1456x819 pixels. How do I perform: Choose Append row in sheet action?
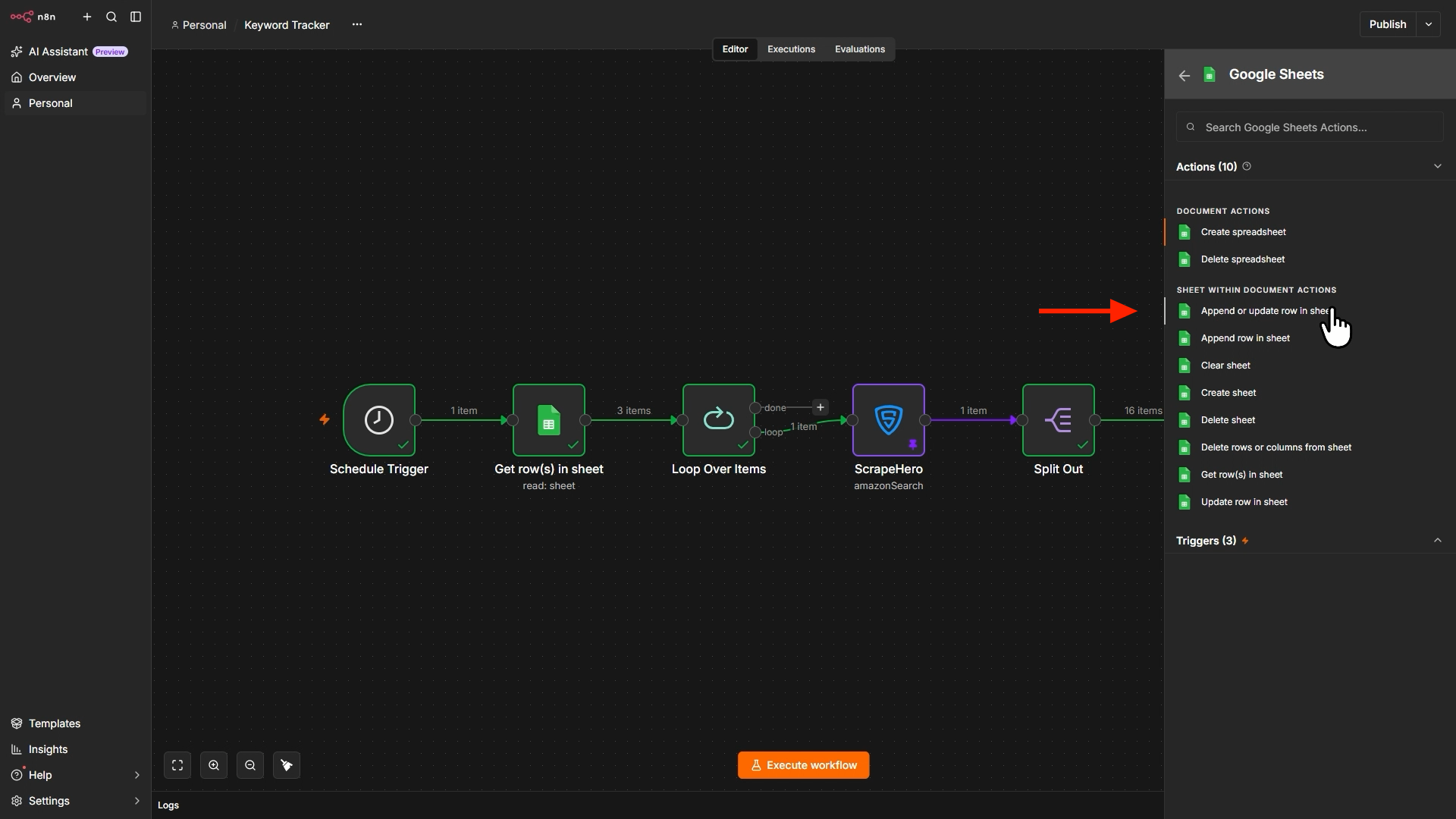click(1310, 338)
